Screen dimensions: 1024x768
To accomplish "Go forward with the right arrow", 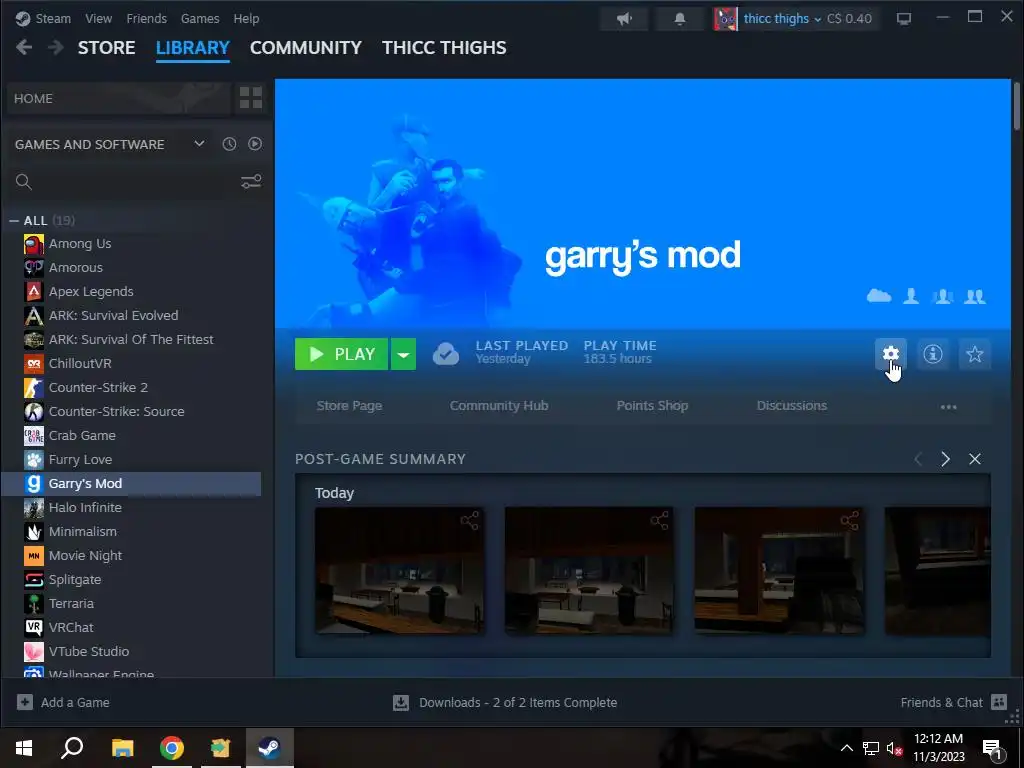I will click(x=56, y=47).
